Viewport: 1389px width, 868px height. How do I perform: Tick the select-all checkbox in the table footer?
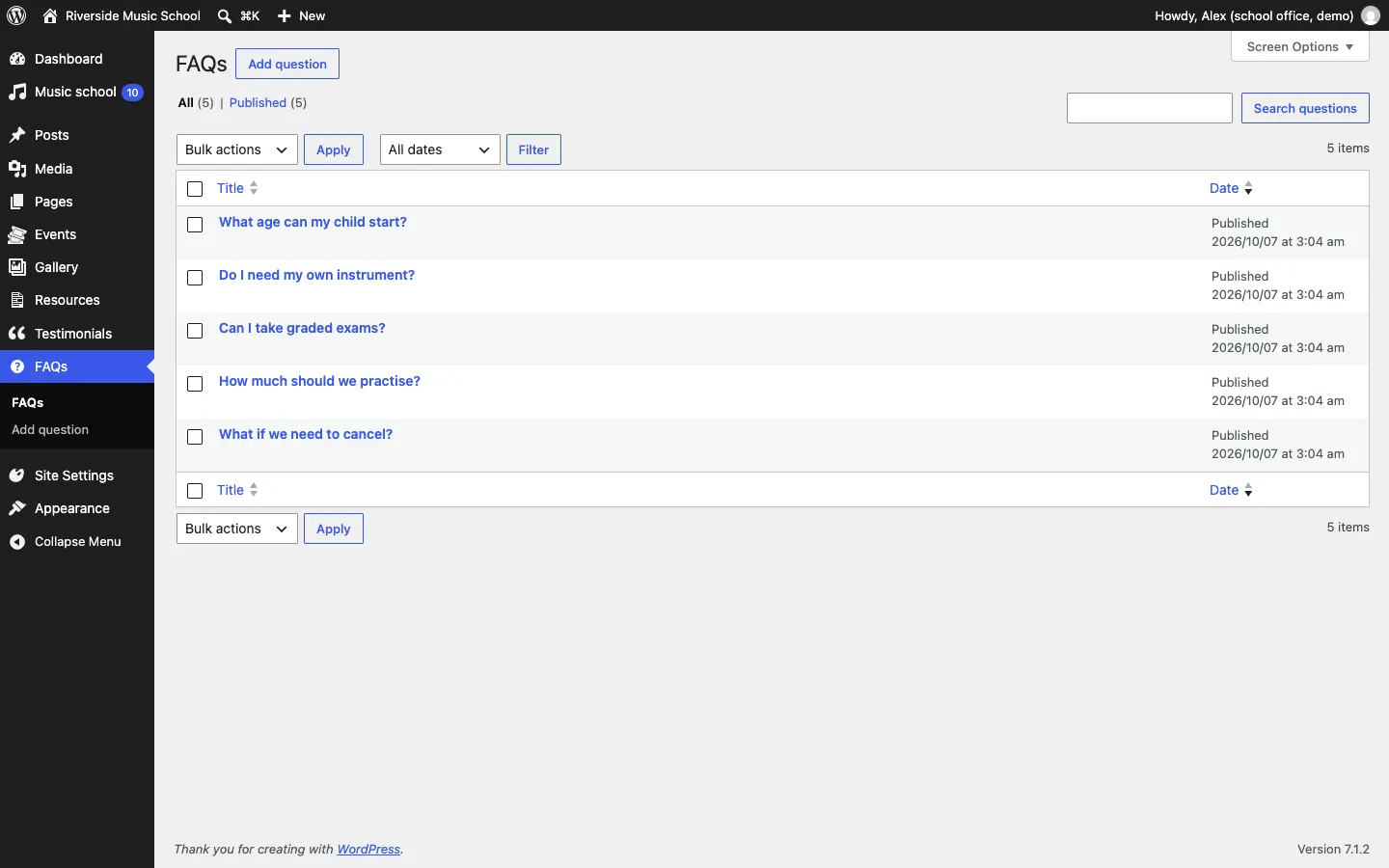pyautogui.click(x=196, y=491)
